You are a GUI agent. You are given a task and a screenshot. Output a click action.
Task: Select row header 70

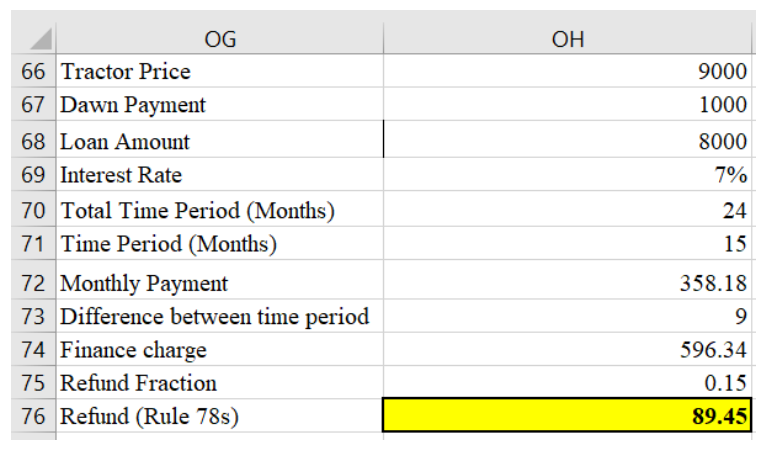pyautogui.click(x=34, y=211)
